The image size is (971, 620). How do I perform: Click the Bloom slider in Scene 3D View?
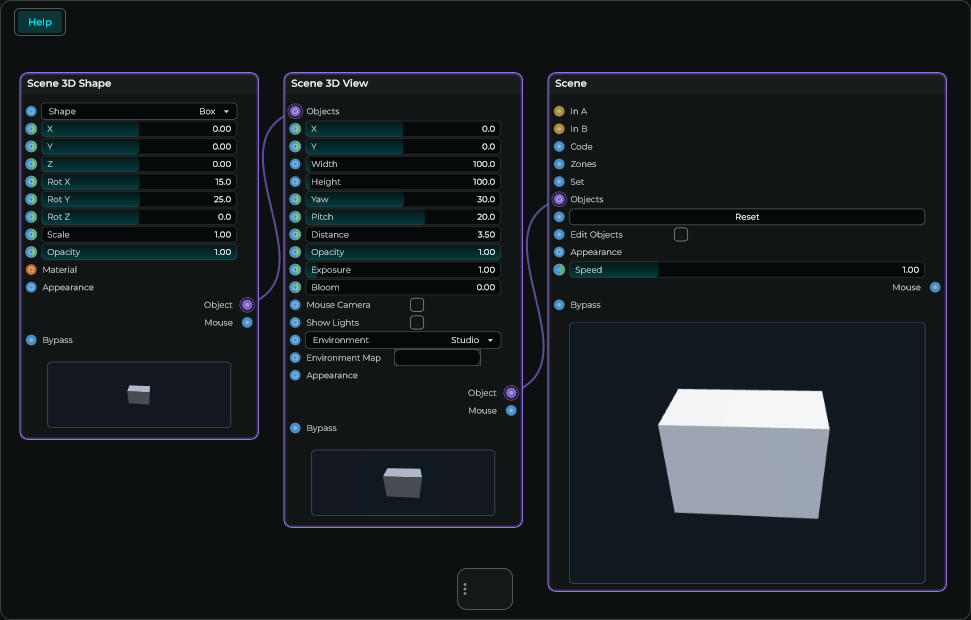pos(403,287)
